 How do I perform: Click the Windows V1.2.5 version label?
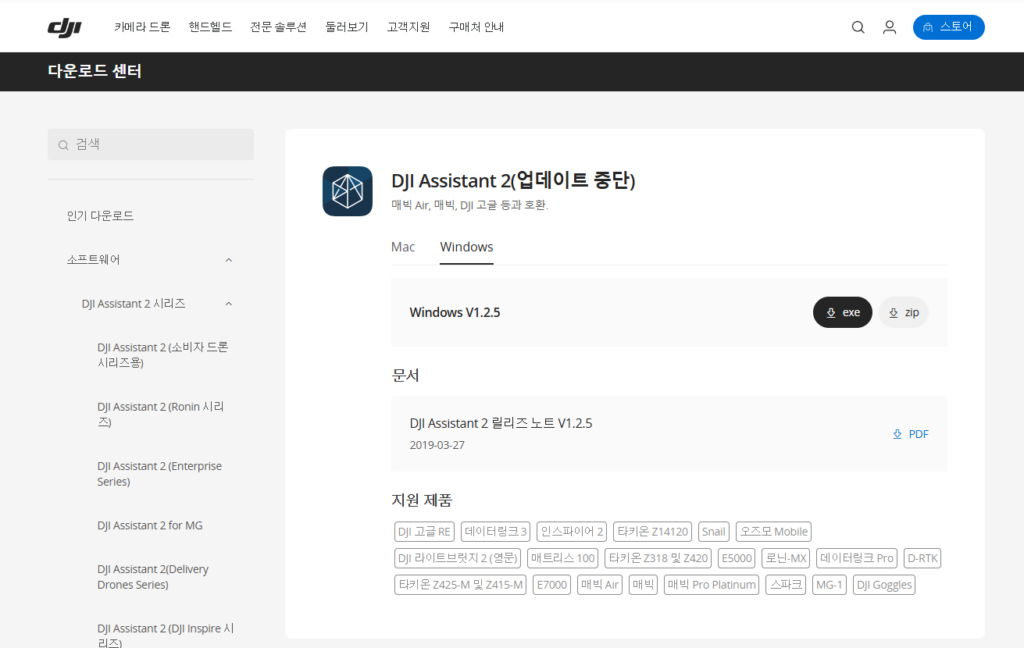pos(455,312)
